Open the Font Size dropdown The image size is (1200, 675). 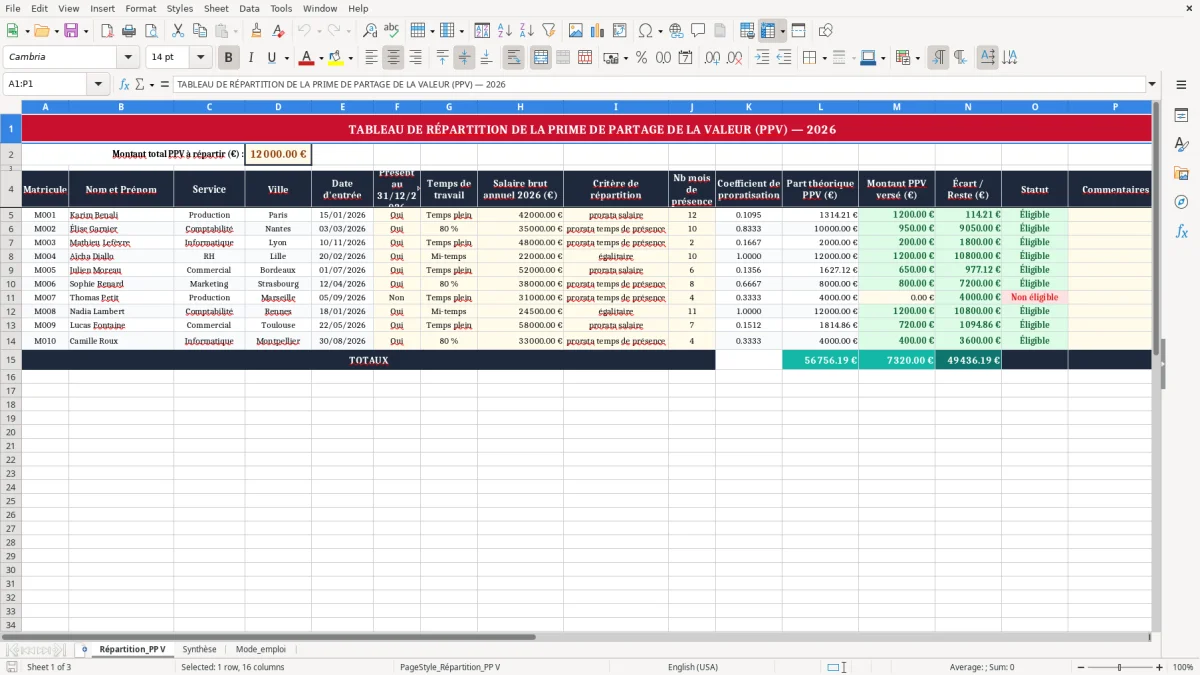(x=201, y=58)
